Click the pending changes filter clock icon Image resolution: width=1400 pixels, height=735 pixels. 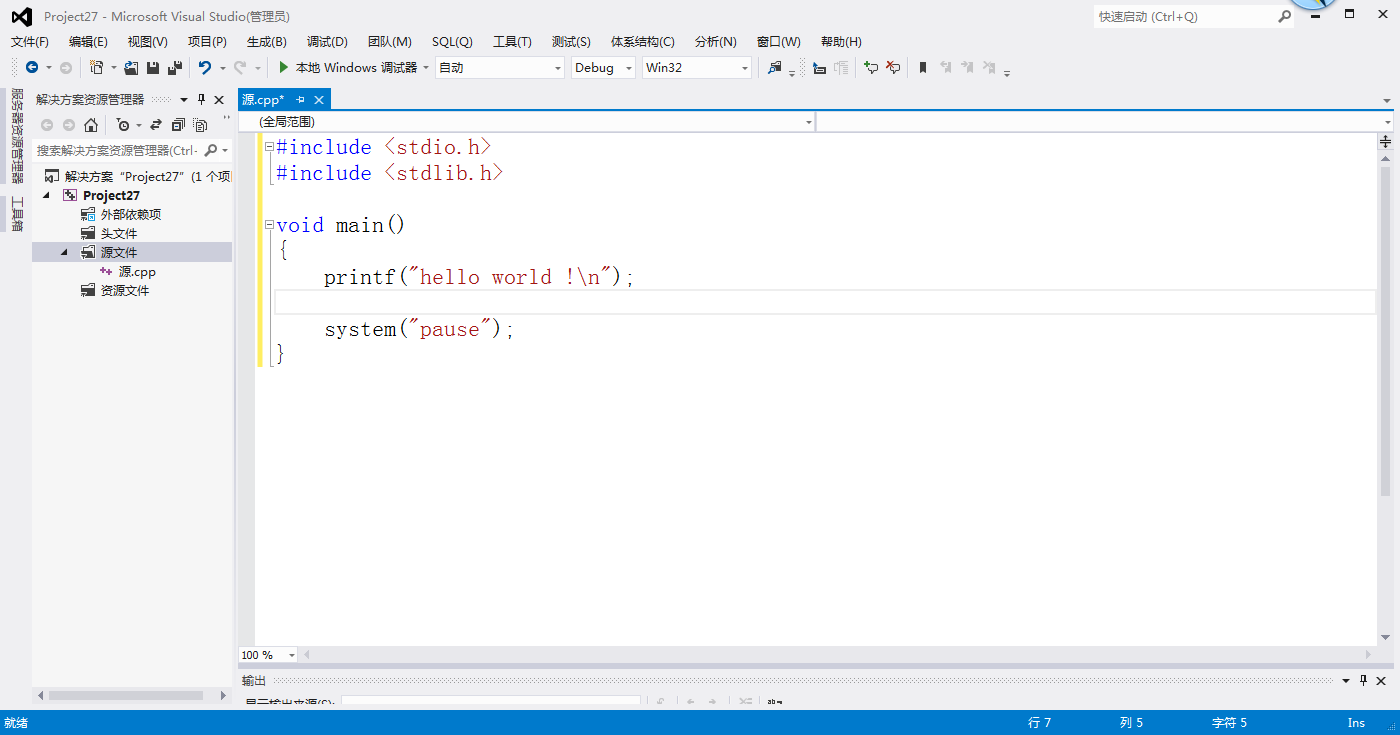(x=123, y=125)
